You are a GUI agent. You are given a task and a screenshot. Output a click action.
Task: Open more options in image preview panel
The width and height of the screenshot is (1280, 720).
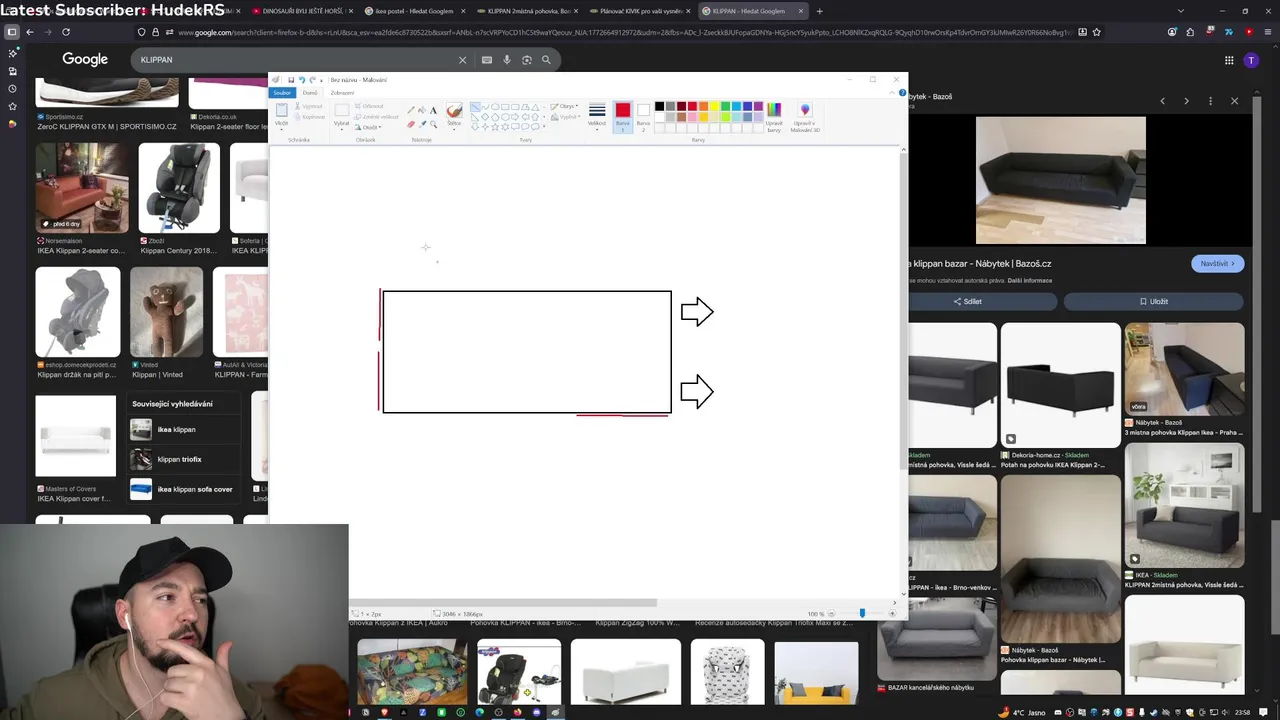(x=1210, y=101)
